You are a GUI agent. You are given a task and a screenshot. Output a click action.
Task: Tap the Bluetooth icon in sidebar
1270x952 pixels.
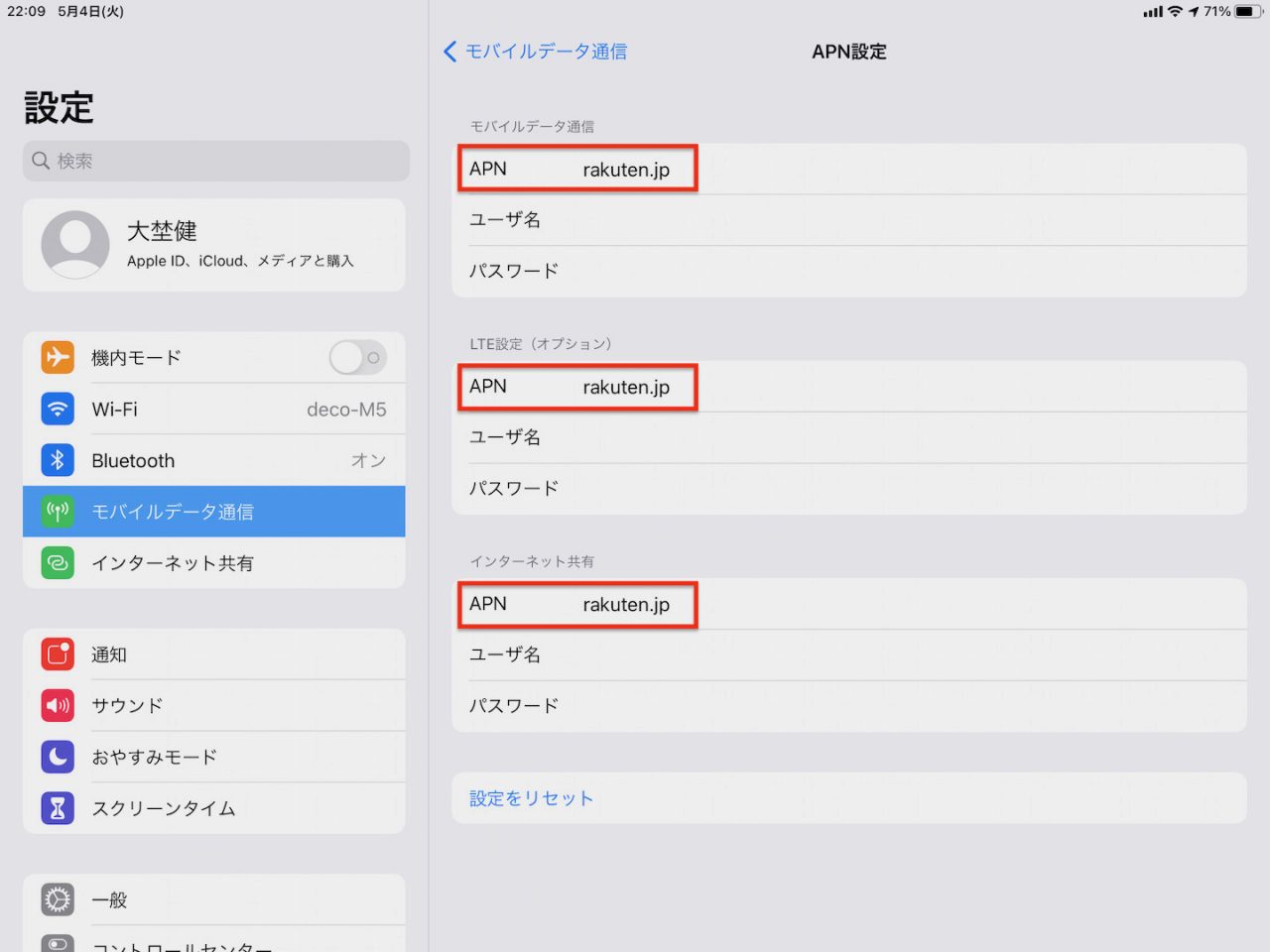click(58, 460)
